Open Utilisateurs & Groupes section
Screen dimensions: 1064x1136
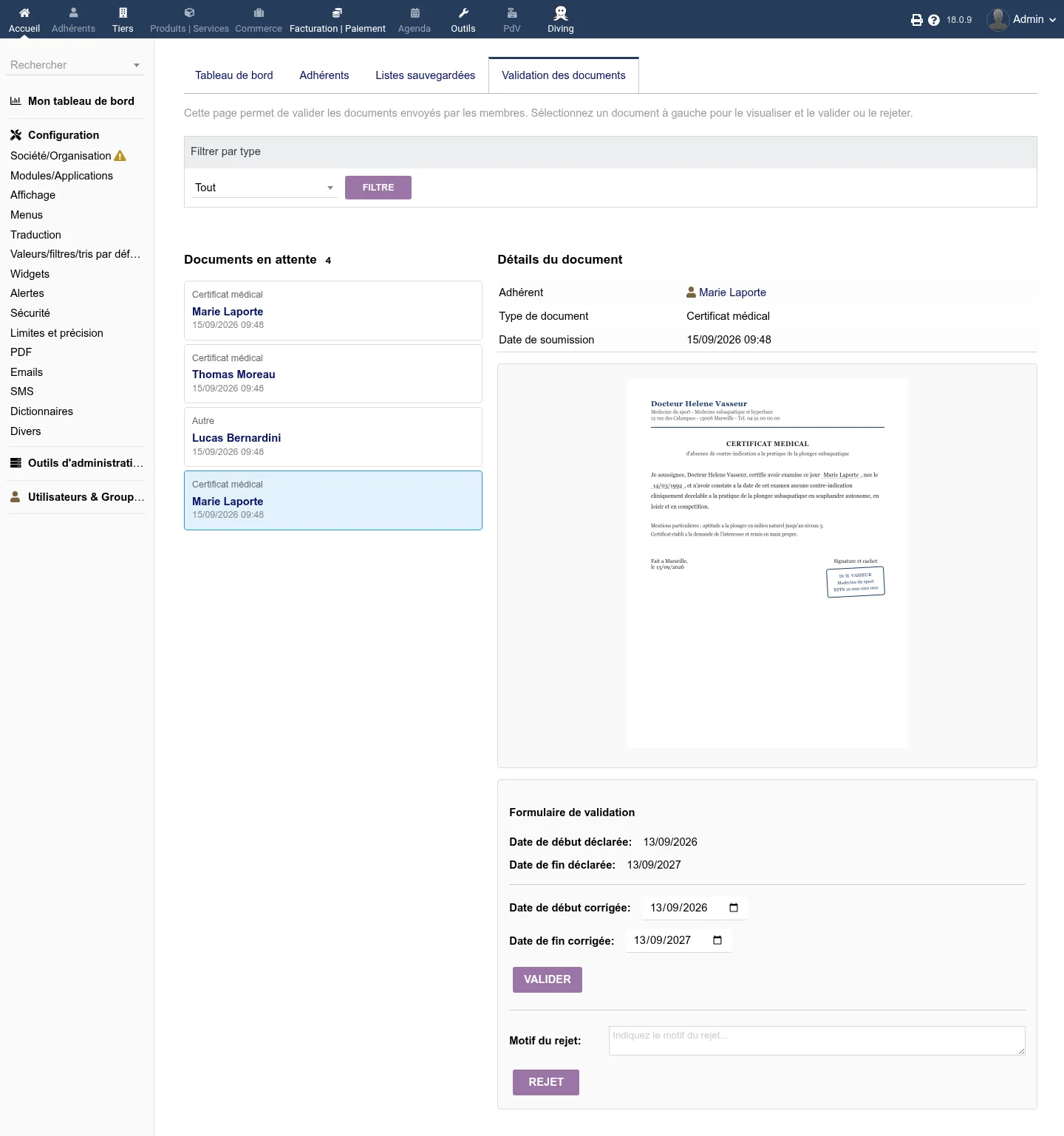point(86,497)
